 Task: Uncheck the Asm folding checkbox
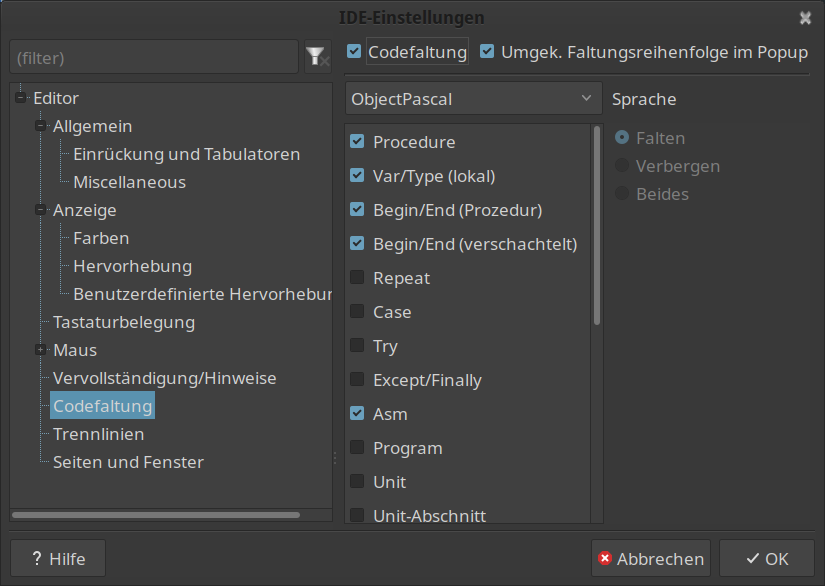coord(357,413)
